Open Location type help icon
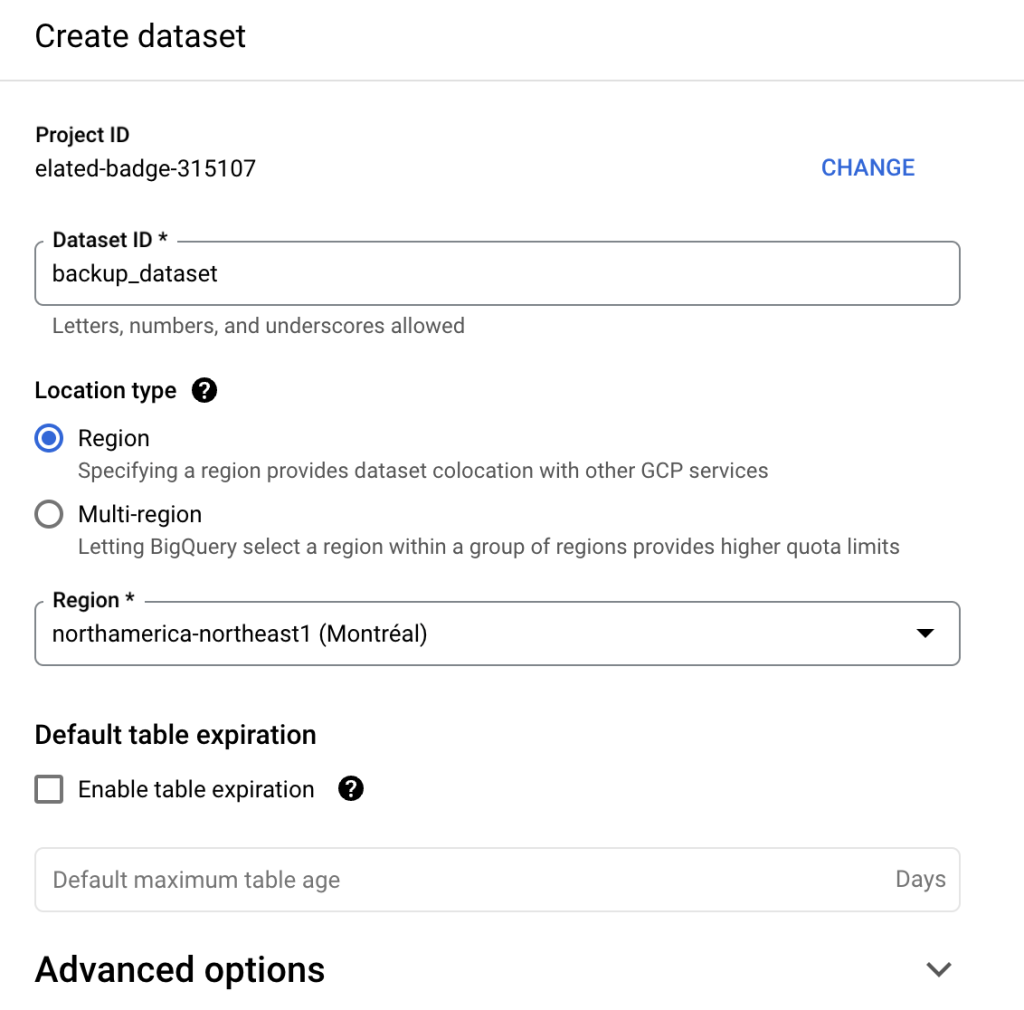 point(204,390)
